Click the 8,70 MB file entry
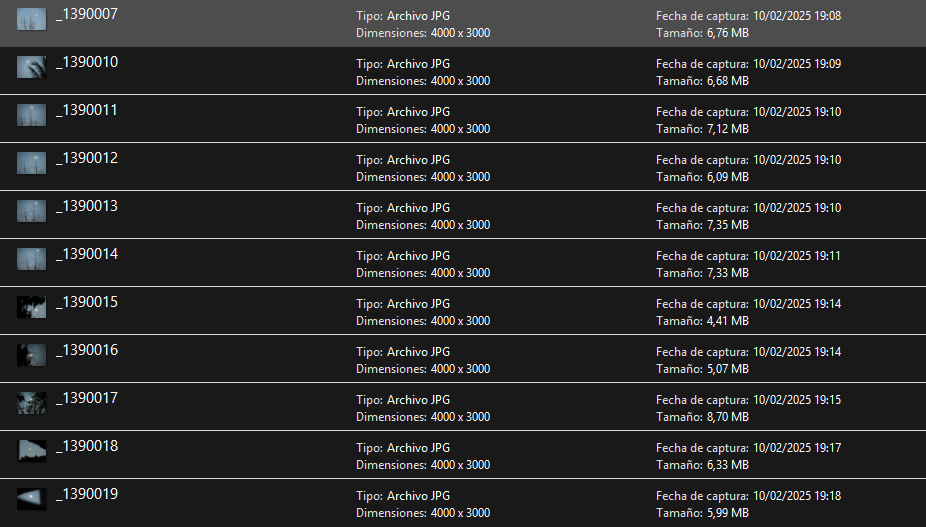The height and width of the screenshot is (527, 926). pyautogui.click(x=463, y=407)
